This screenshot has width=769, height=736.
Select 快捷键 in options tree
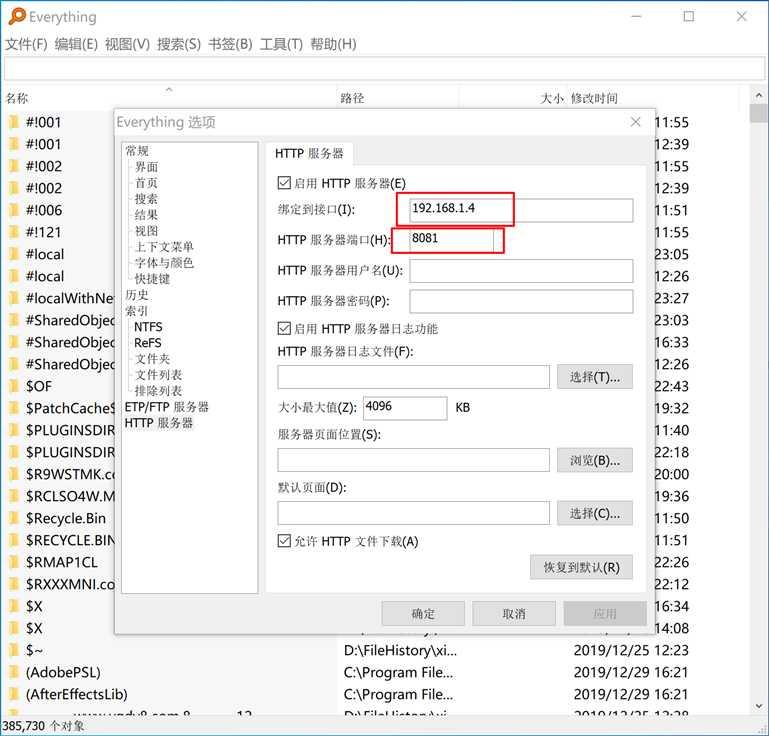(x=153, y=279)
